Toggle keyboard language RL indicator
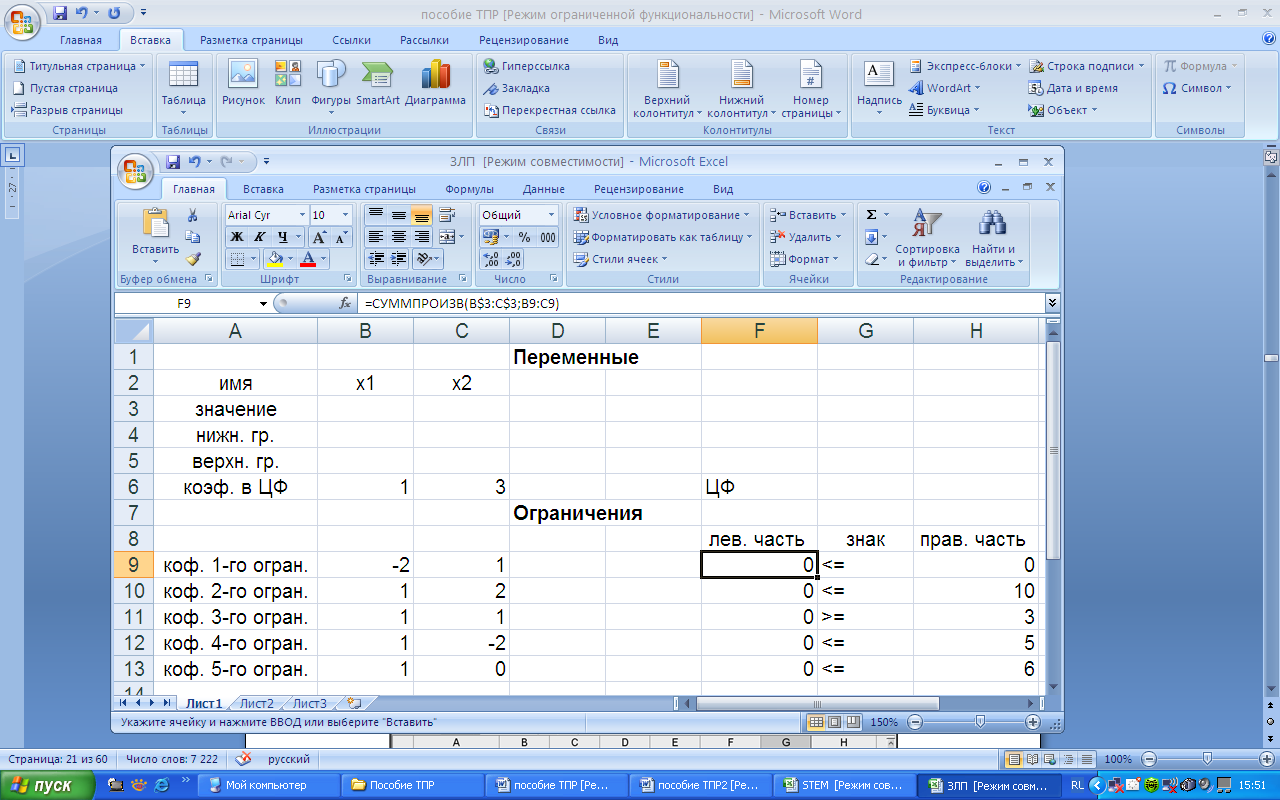The height and width of the screenshot is (800, 1280). (1077, 785)
